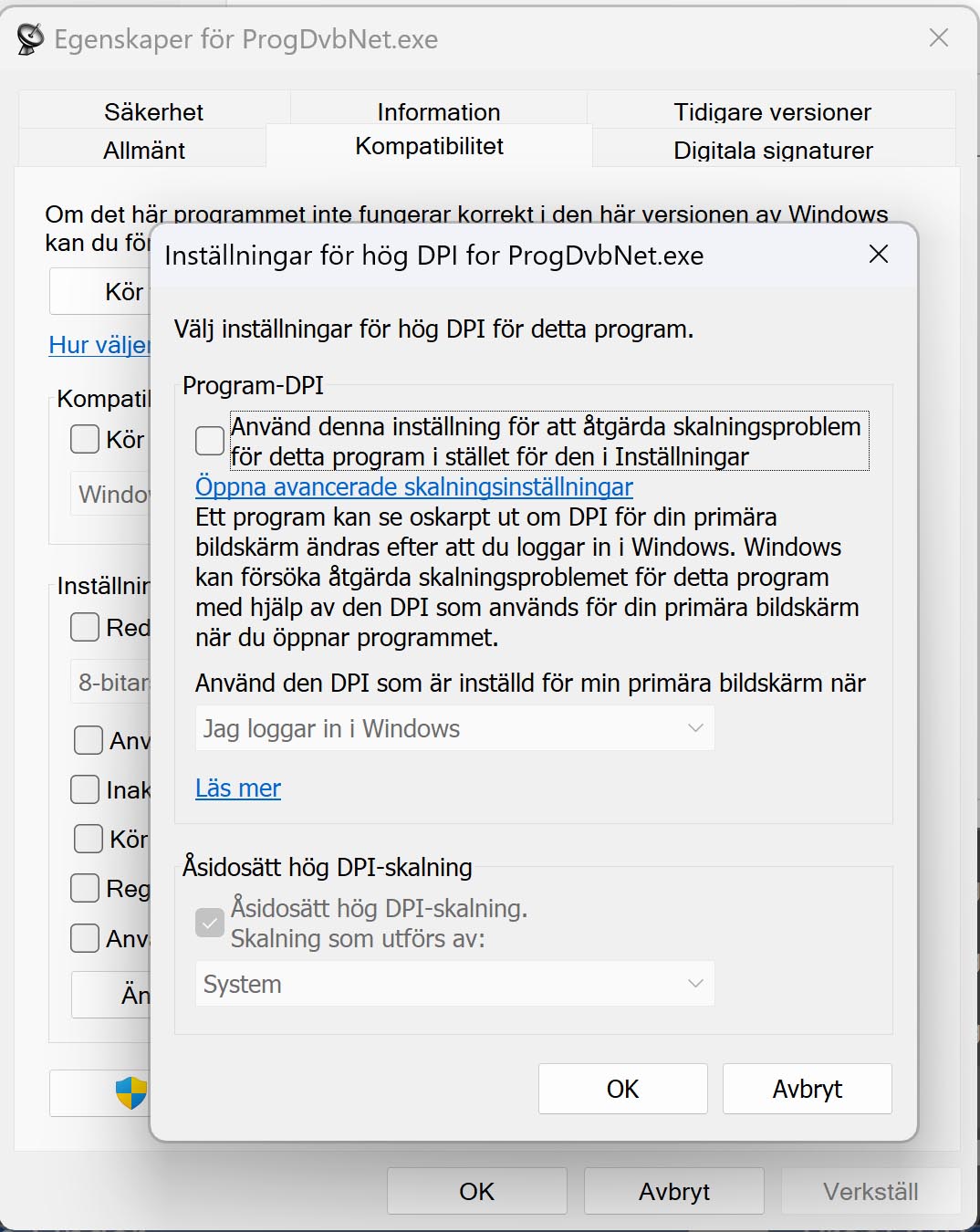Viewport: 980px width, 1232px height.
Task: Open the 'Jag loggar in i Windows' dropdown
Action: click(x=454, y=728)
